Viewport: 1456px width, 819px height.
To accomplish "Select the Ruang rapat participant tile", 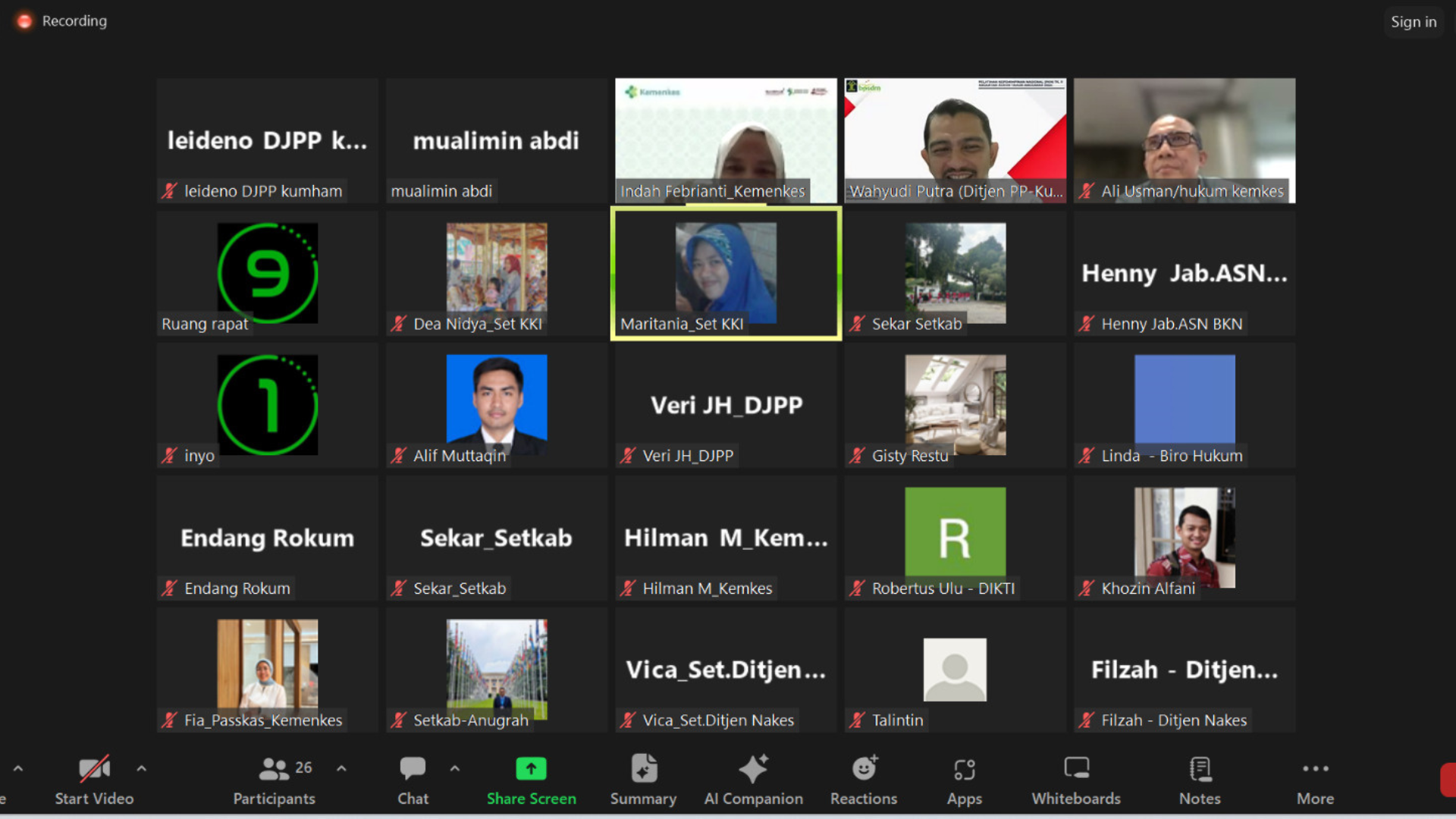I will pos(267,273).
